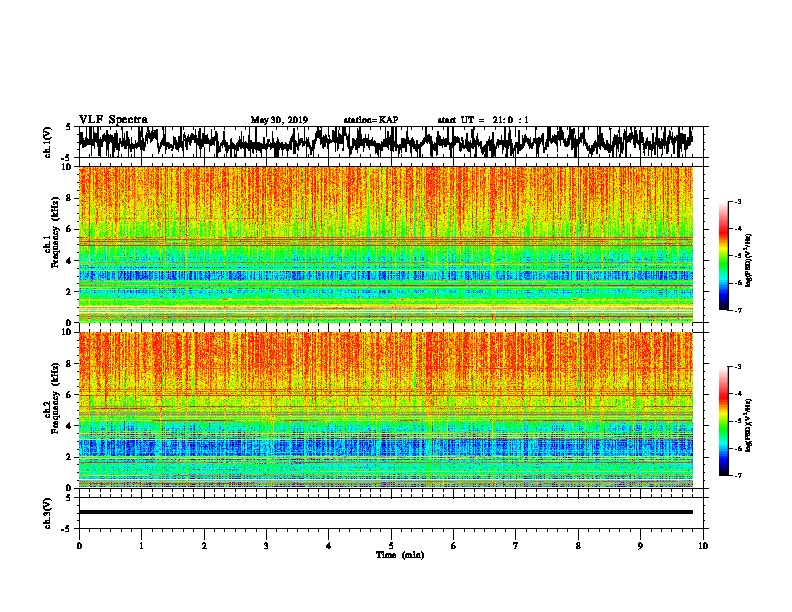Screen dimensions: 792x612
Task: Click the "VLF Spectra" plot title
Action: point(113,120)
